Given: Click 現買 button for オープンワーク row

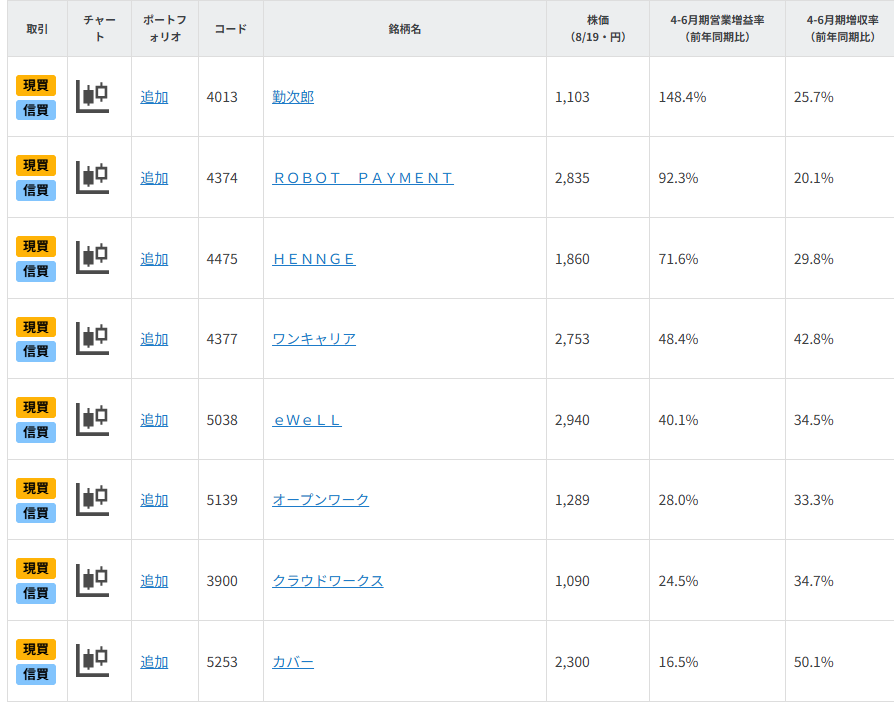Looking at the screenshot, I should click(36, 489).
